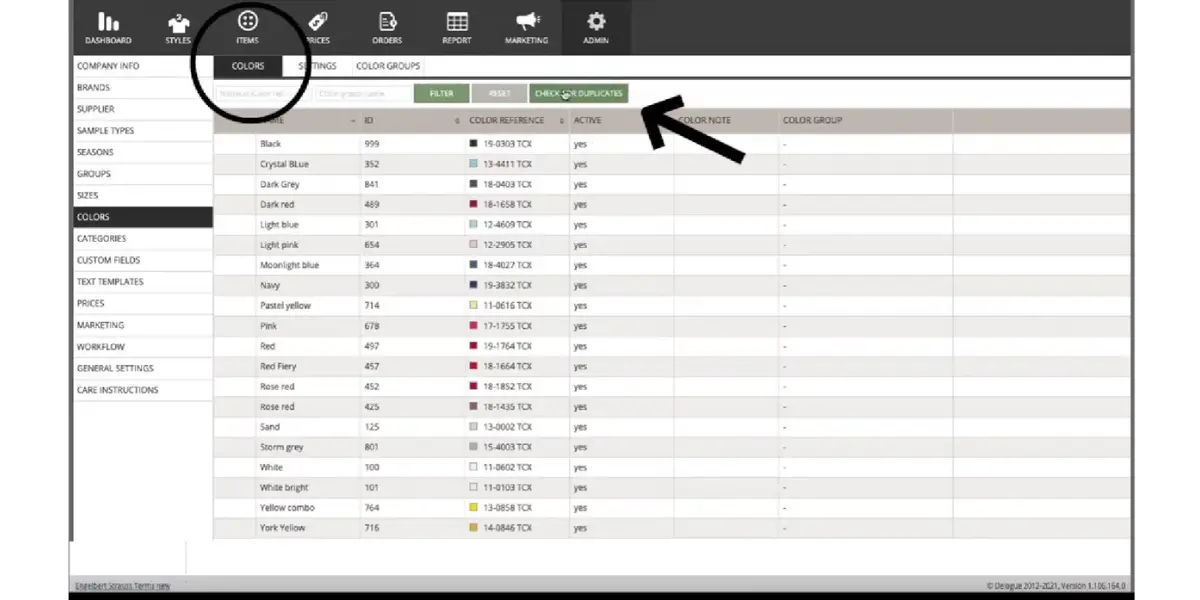Viewport: 1200px width, 600px height.
Task: Sort the table by NAME column arrow
Action: (352, 120)
